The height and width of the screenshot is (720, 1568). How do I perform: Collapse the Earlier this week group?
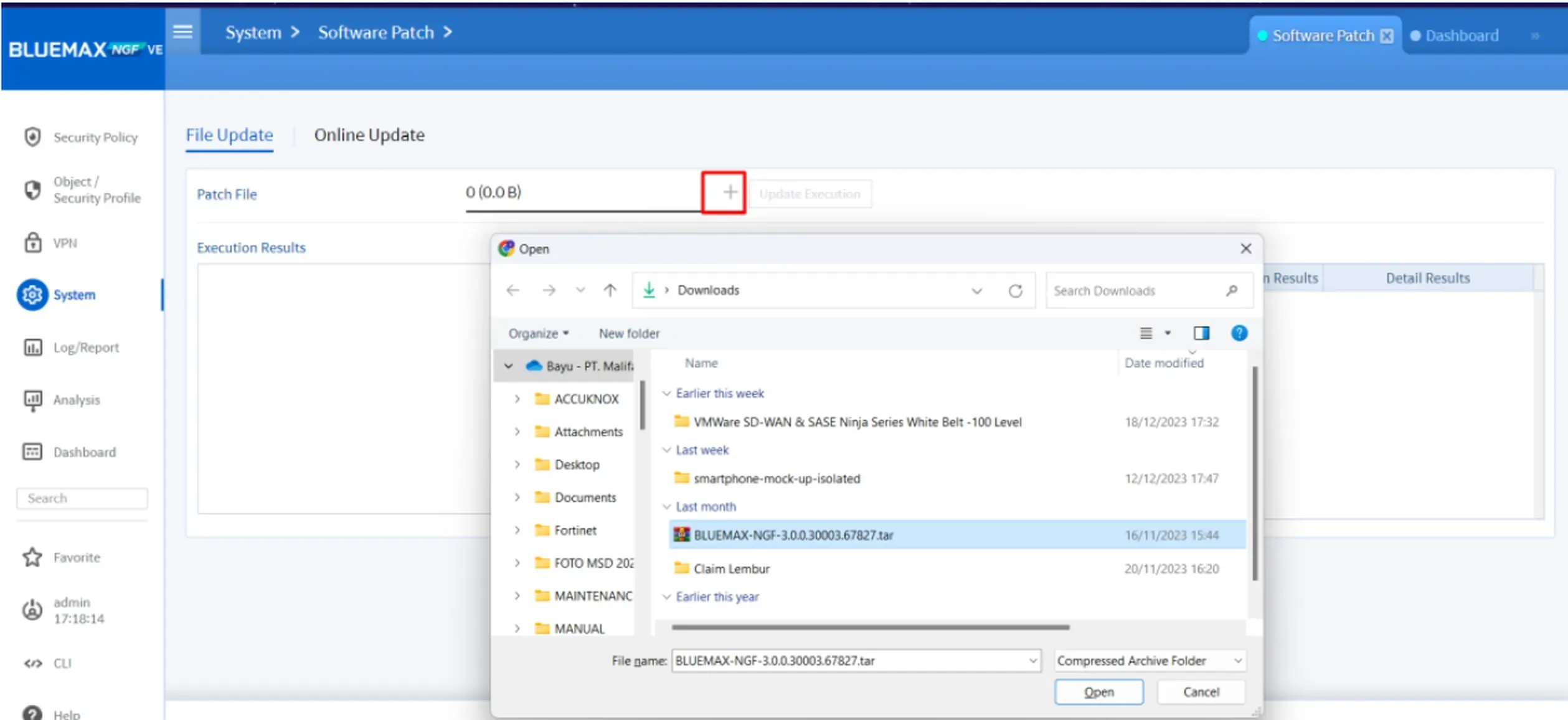click(666, 393)
